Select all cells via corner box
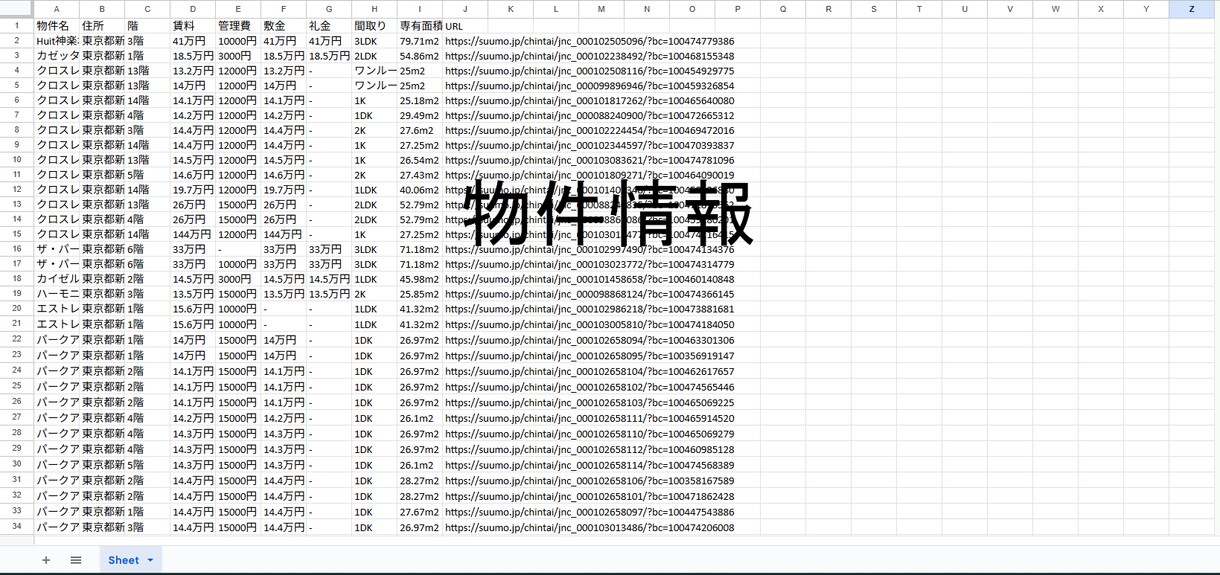1220x575 pixels. pyautogui.click(x=17, y=9)
